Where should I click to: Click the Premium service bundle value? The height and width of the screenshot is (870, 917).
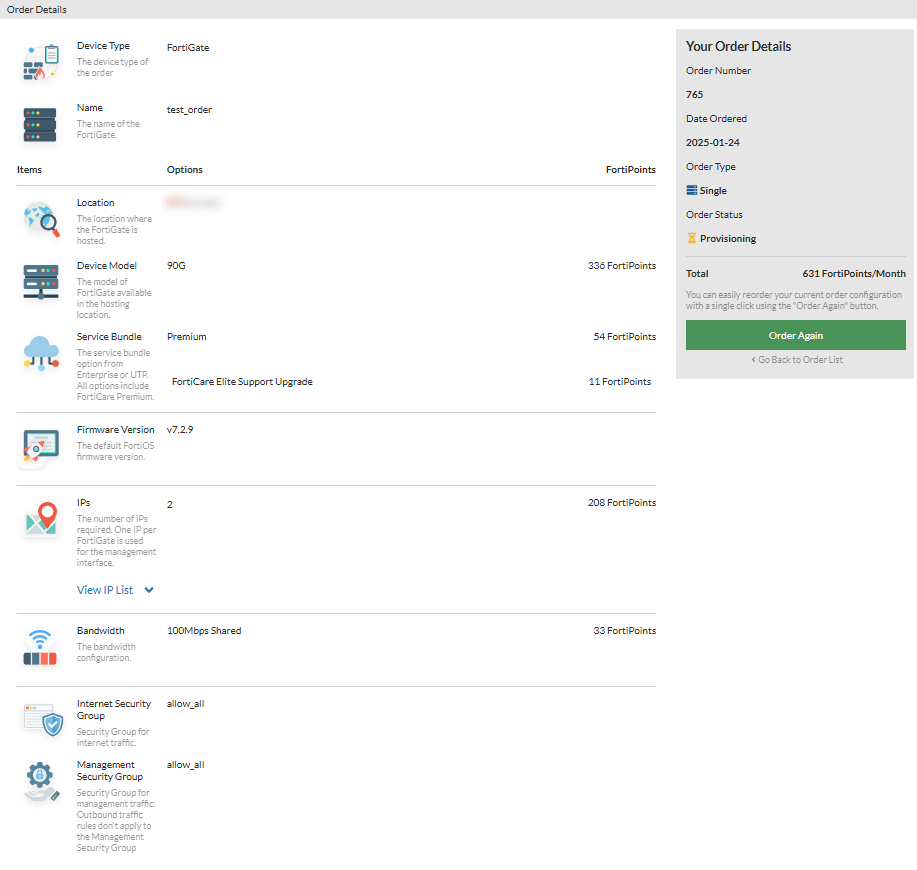(187, 337)
